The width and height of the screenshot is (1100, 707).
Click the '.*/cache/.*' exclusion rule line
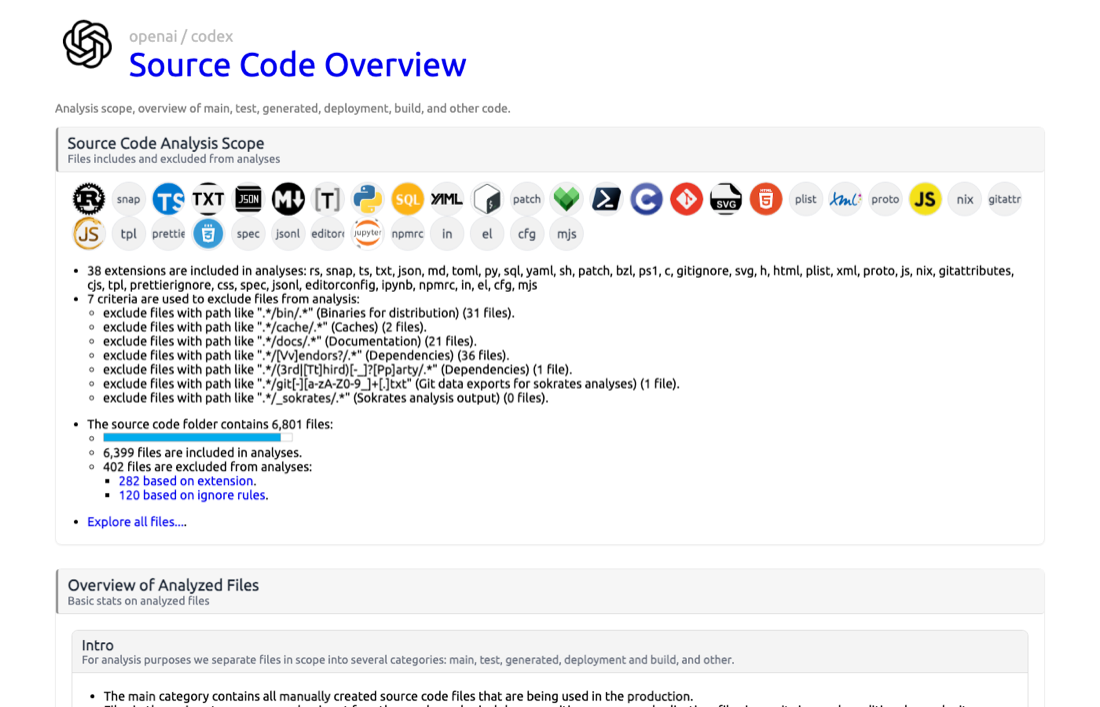coord(264,327)
